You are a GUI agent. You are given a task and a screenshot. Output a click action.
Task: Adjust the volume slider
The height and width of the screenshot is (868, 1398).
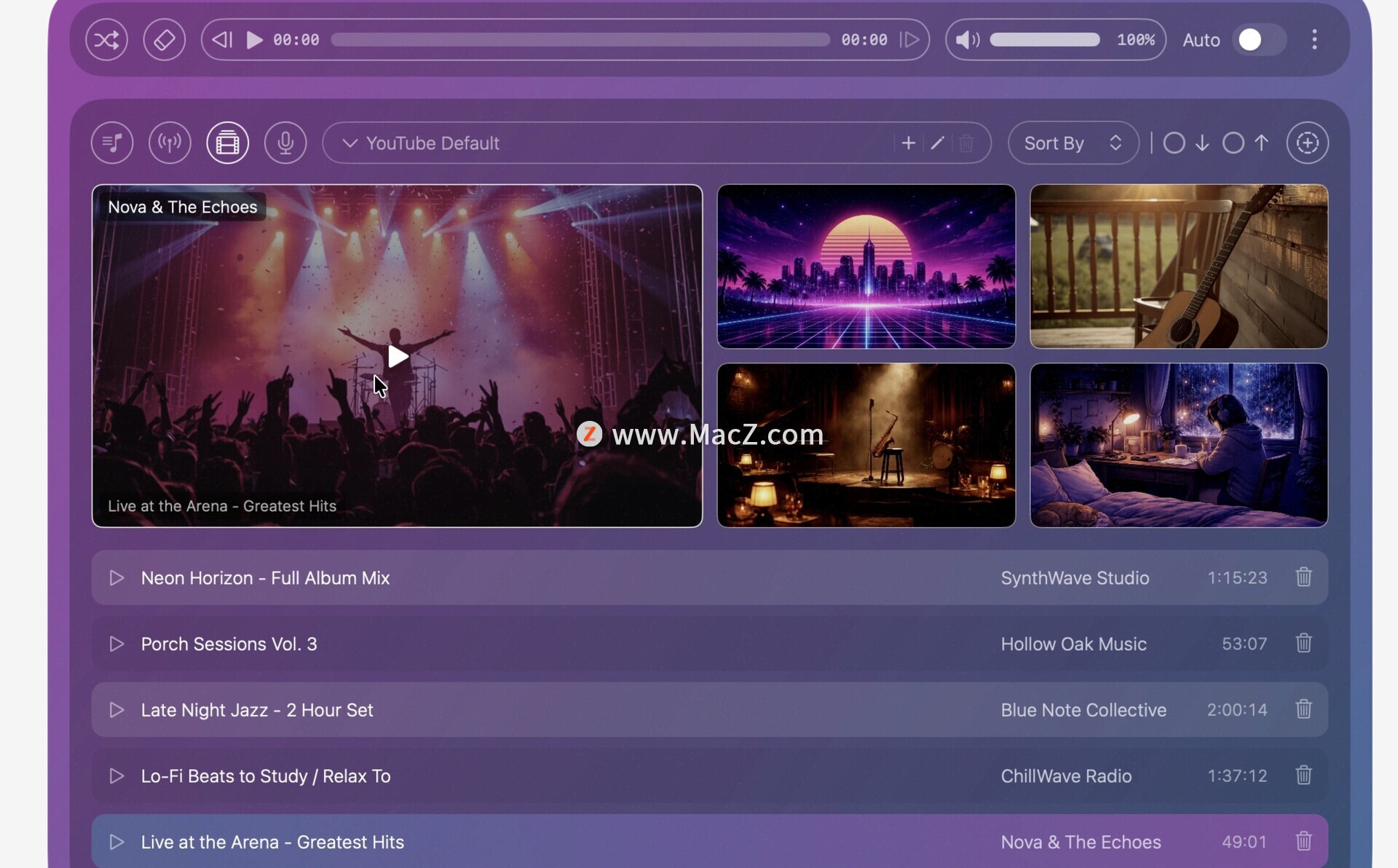pyautogui.click(x=1044, y=39)
